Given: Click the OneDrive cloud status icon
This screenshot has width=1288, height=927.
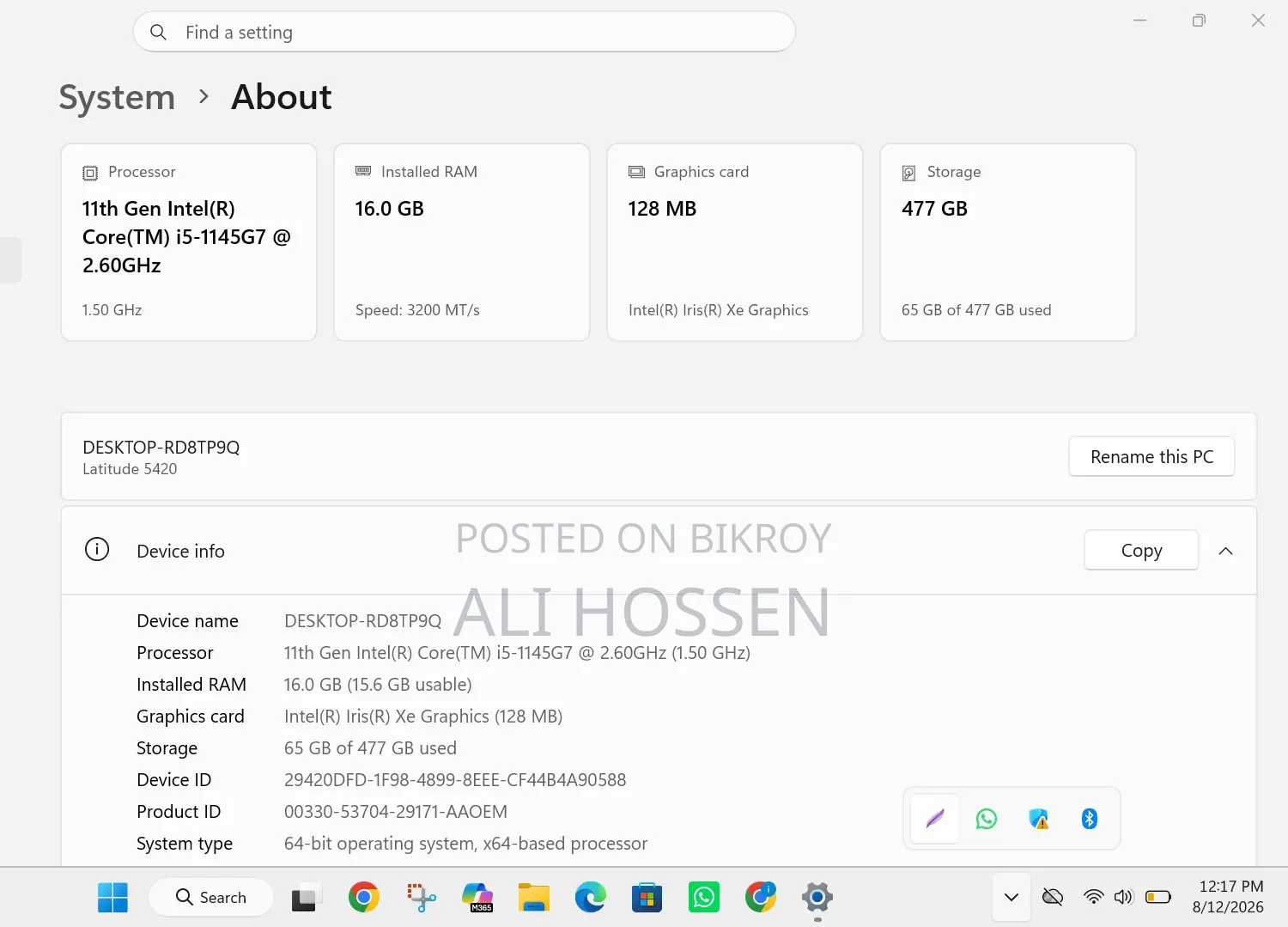Looking at the screenshot, I should [1053, 897].
